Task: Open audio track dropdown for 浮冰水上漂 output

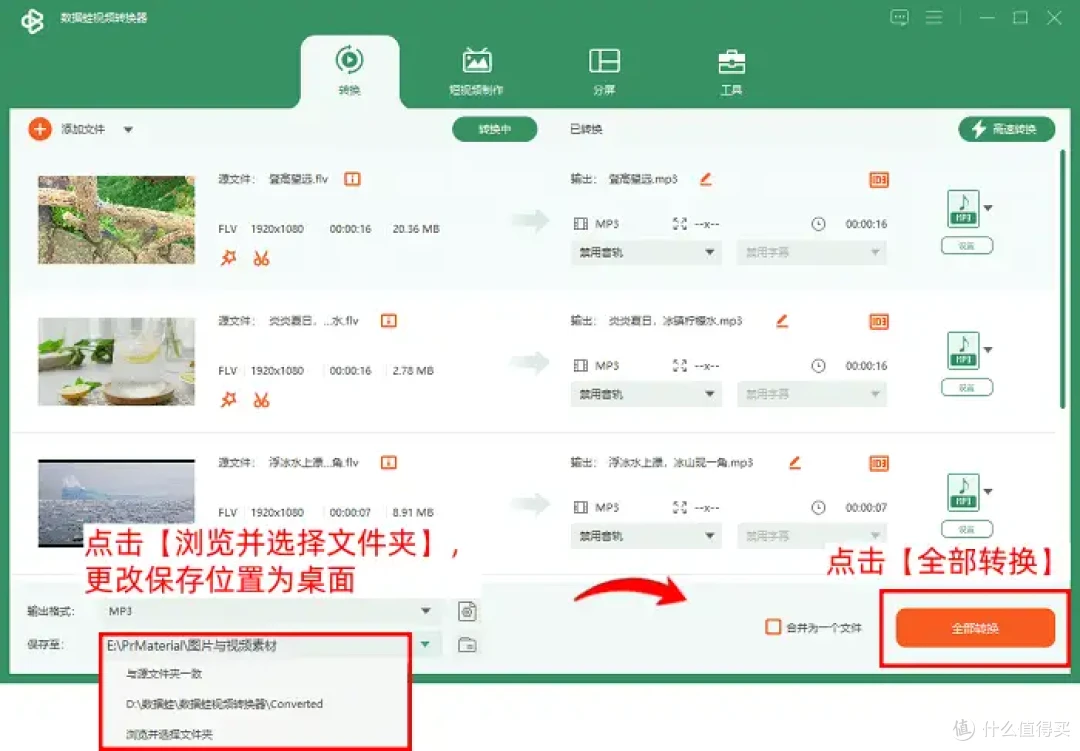Action: pyautogui.click(x=645, y=535)
